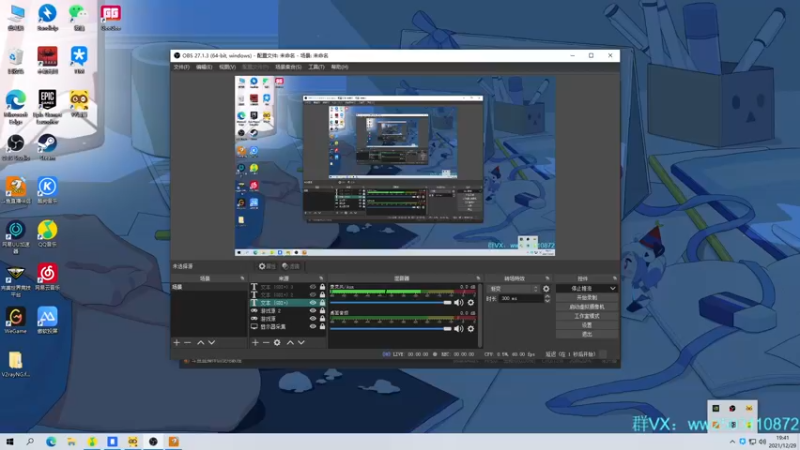Remove selected scene with minus icon
The image size is (800, 450).
coord(187,342)
